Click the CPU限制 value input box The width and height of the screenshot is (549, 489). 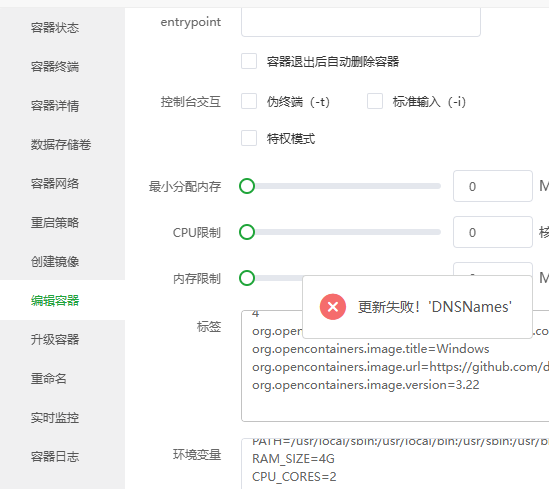(493, 232)
